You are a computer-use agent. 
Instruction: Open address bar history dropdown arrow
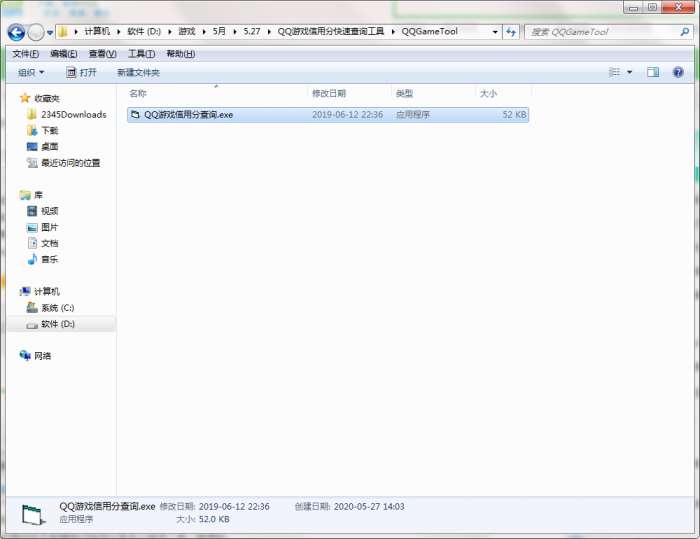click(x=495, y=32)
